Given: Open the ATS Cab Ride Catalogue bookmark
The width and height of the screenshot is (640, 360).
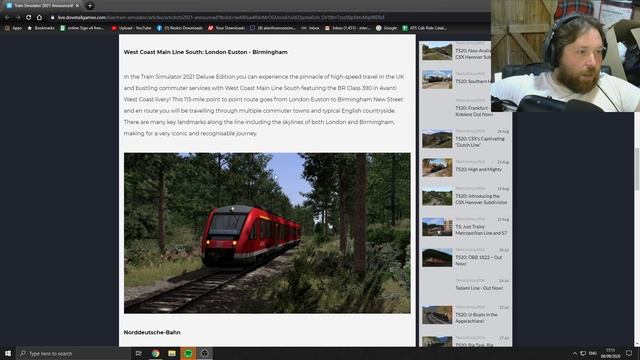Looking at the screenshot, I should pyautogui.click(x=424, y=28).
